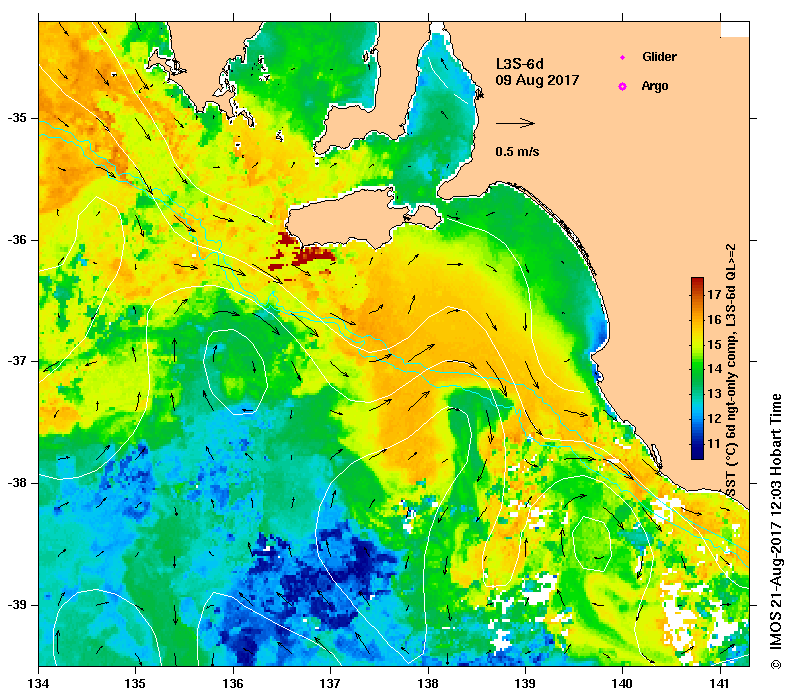Click the '139' longitude axis label
This screenshot has height=700, width=791.
point(526,684)
